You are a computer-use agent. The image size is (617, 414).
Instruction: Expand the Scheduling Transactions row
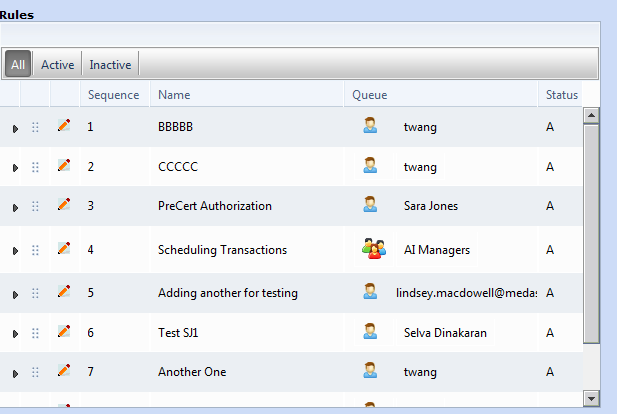(15, 251)
